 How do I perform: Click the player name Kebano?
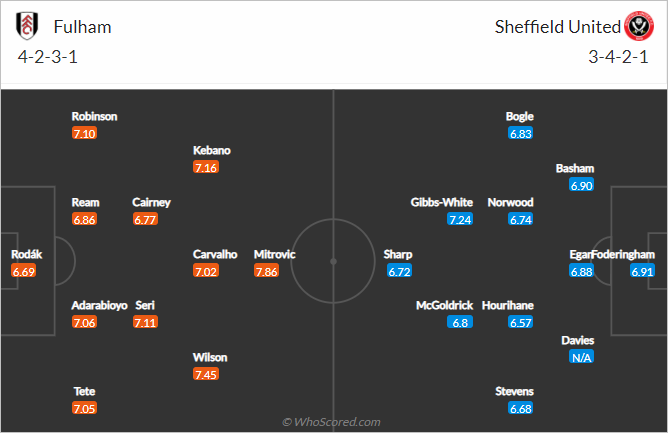(211, 150)
